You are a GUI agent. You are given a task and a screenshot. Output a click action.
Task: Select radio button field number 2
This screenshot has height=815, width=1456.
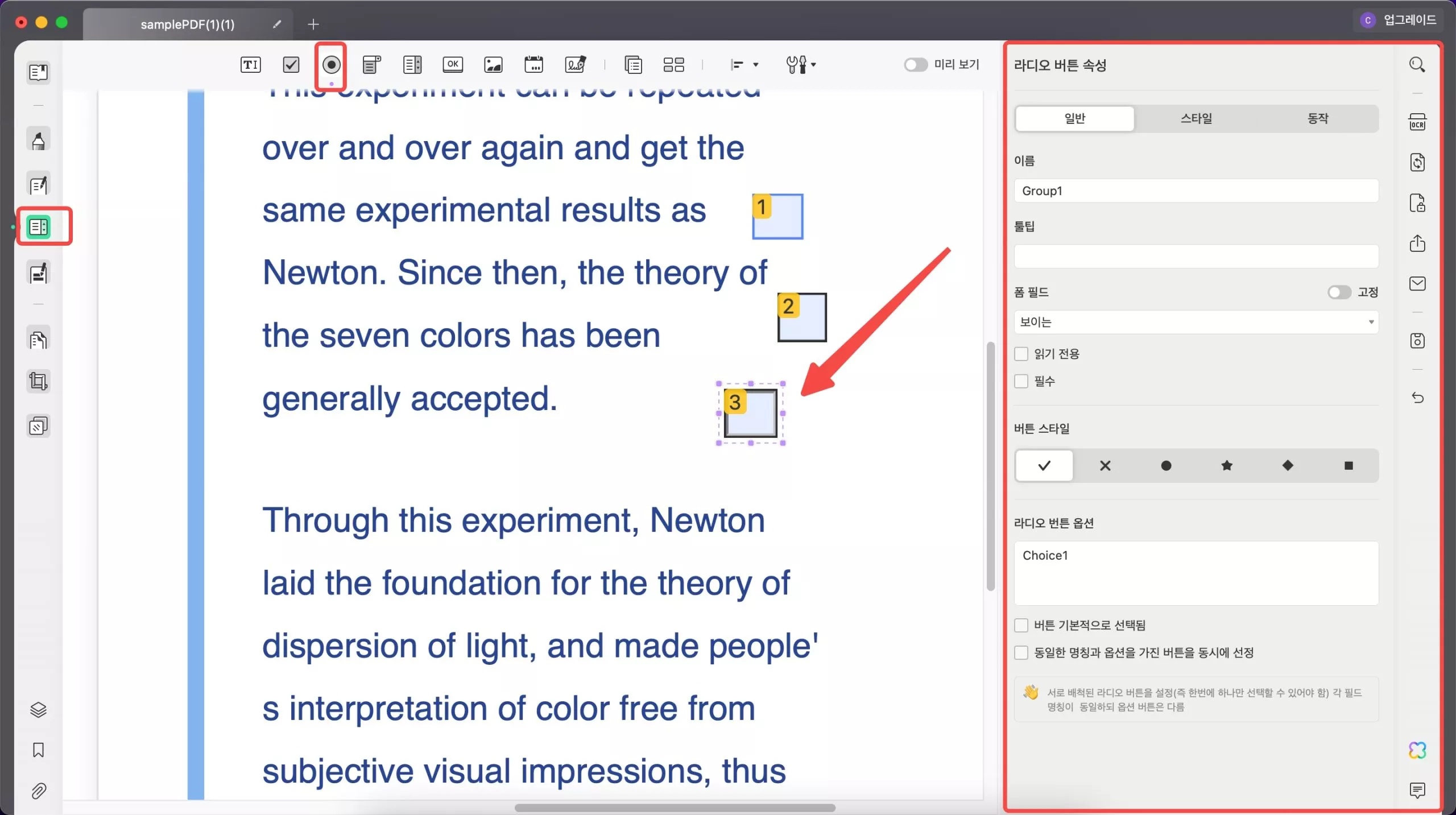click(x=802, y=317)
